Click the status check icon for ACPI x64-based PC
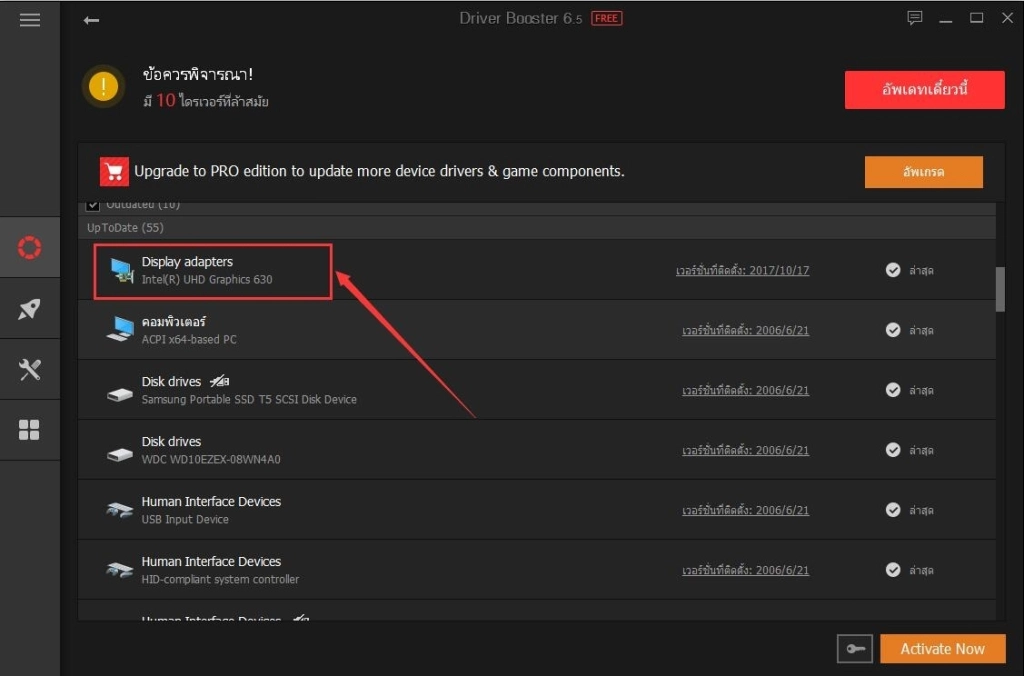 point(893,330)
